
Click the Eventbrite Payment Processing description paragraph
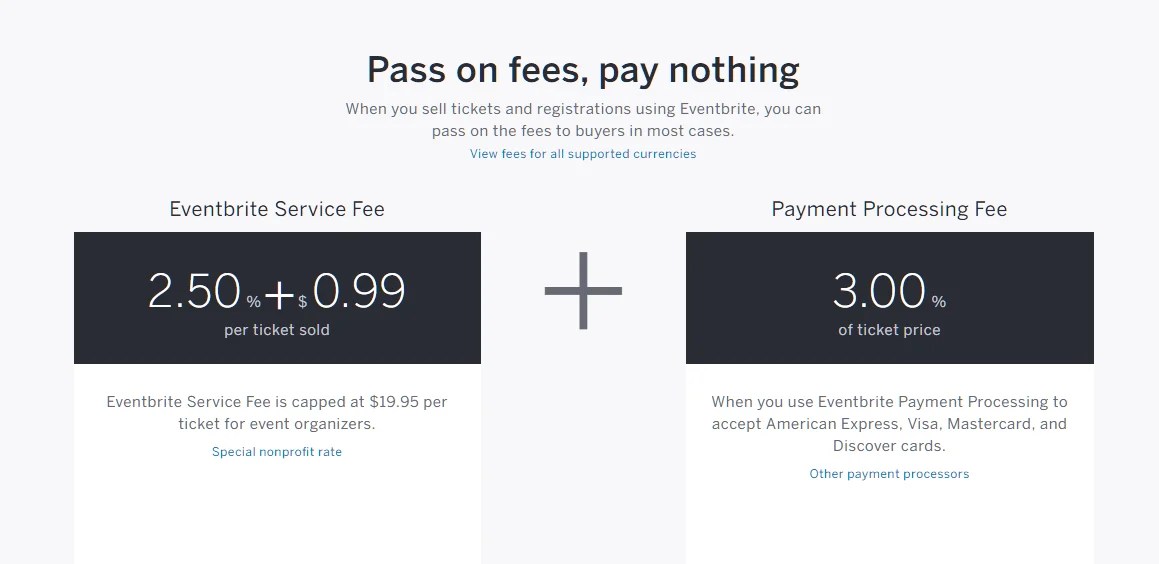click(889, 424)
